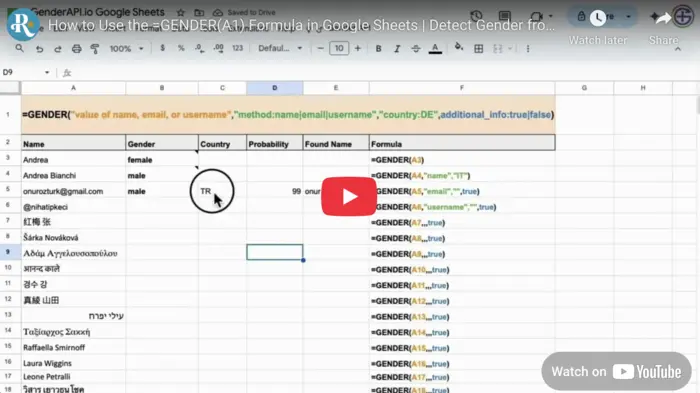Click the =GENDER formula banner in row 1
Viewport: 700px width, 393px height.
[x=288, y=115]
